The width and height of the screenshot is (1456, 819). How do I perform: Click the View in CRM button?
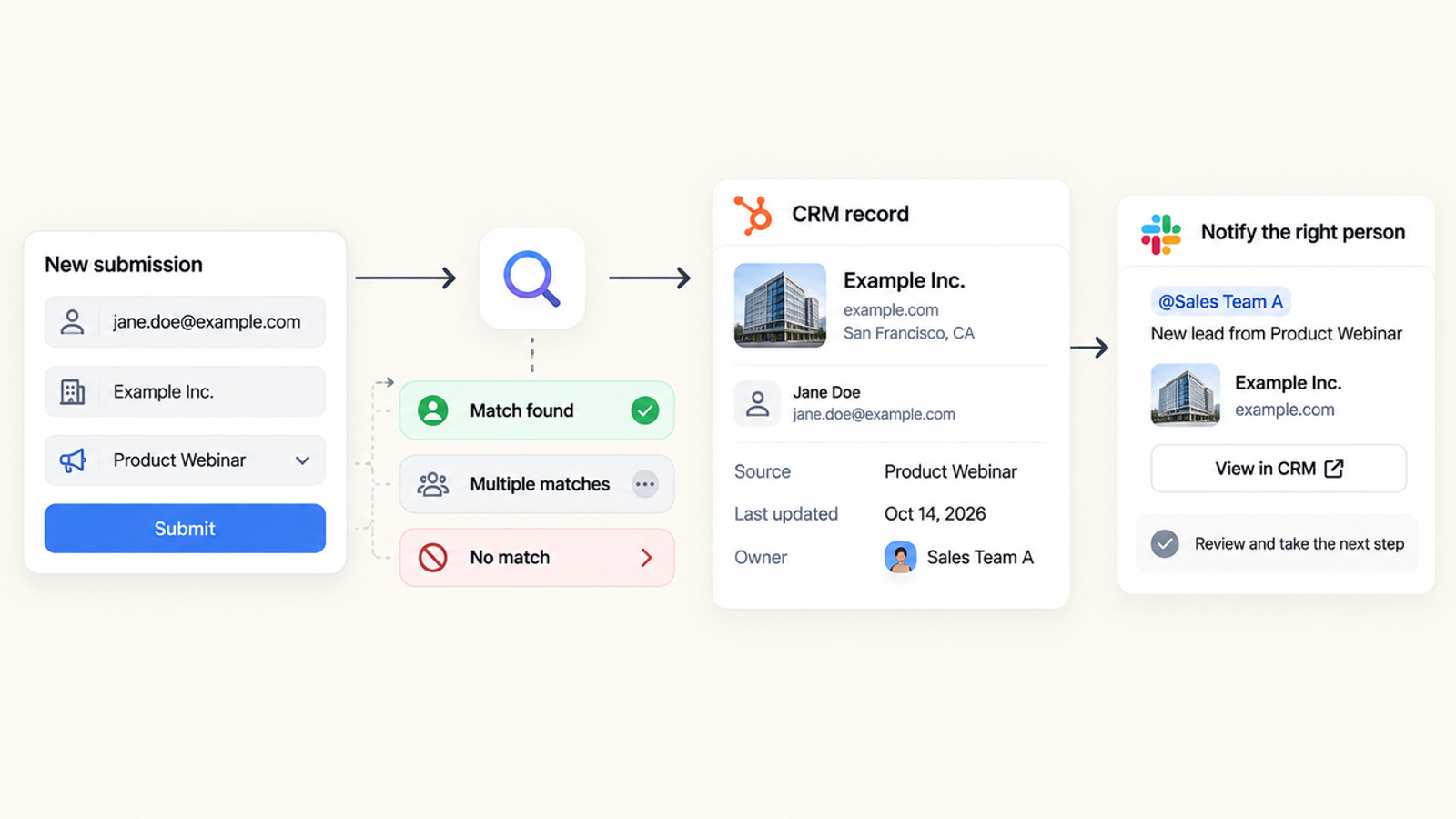1279,469
